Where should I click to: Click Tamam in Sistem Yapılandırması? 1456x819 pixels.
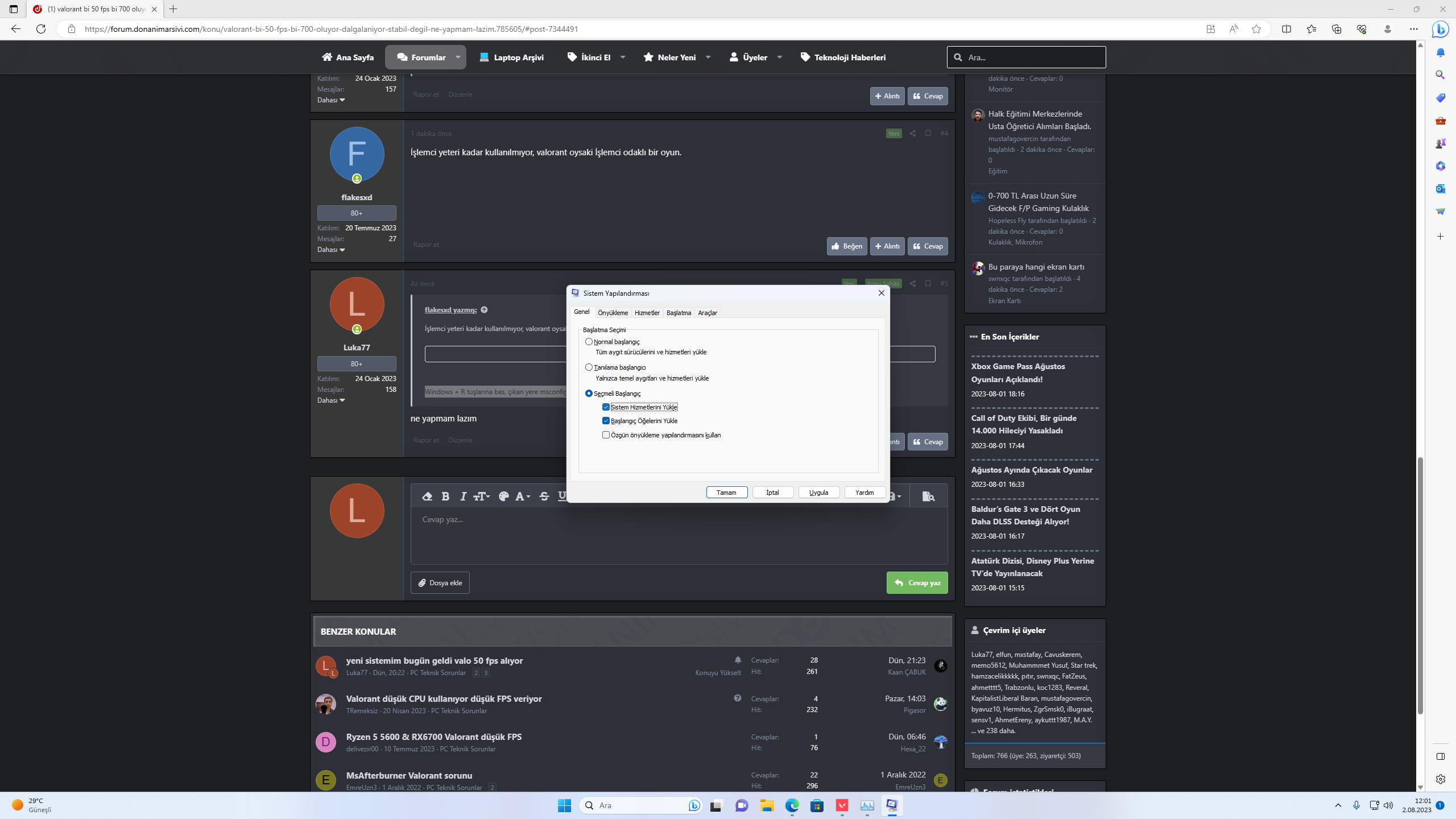726,493
